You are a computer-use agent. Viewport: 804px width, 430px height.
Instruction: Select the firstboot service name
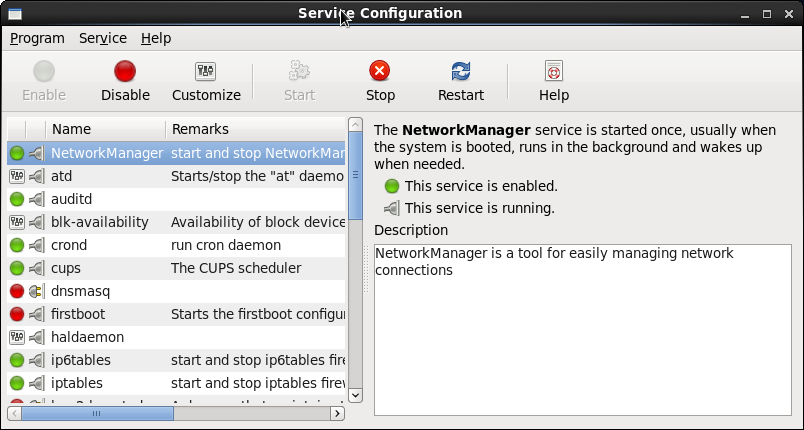(78, 314)
